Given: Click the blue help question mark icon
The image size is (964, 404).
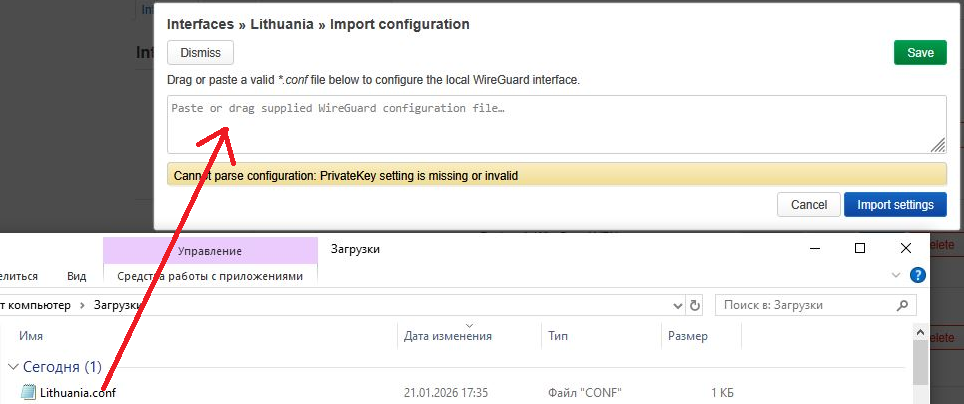Looking at the screenshot, I should coord(917,275).
